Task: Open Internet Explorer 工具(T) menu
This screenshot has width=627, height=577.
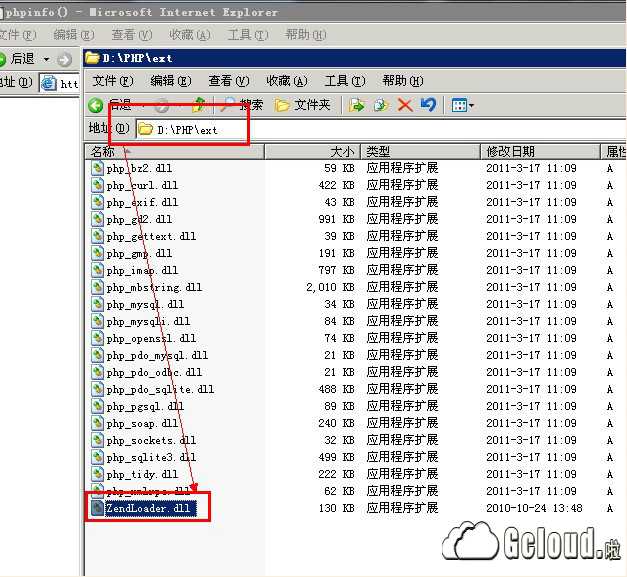Action: point(248,35)
